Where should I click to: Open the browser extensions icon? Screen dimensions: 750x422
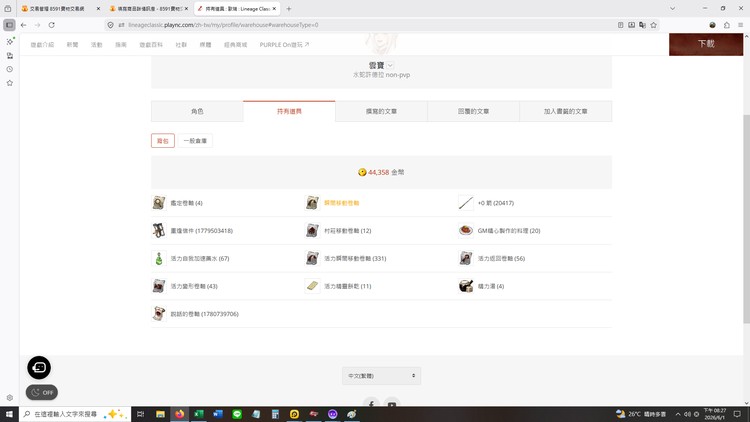pos(727,25)
